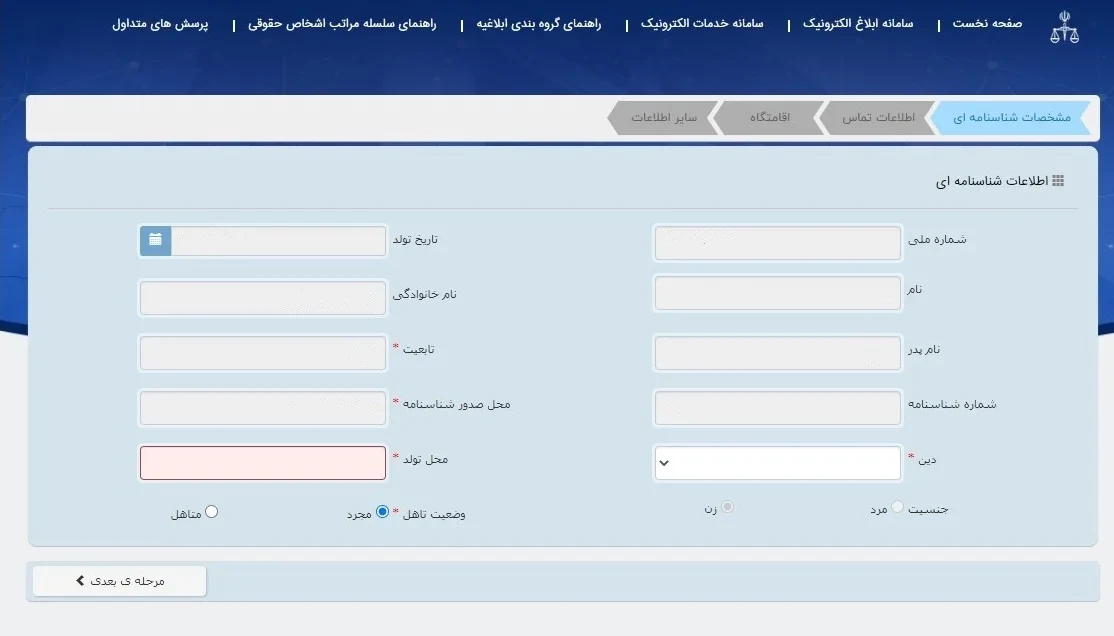
Task: Choose متاهل as marital status
Action: coord(211,510)
